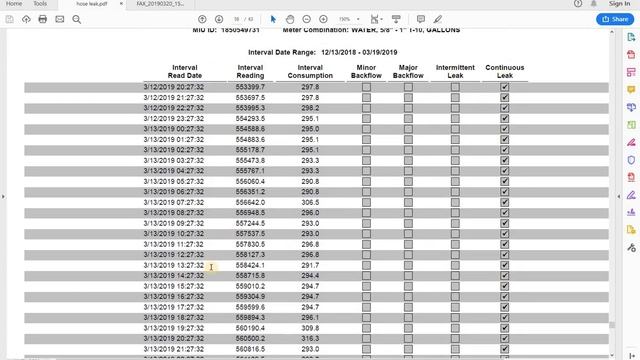Viewport: 640px width, 360px height.
Task: Click the reading value 553399.7
Action: tap(250, 87)
